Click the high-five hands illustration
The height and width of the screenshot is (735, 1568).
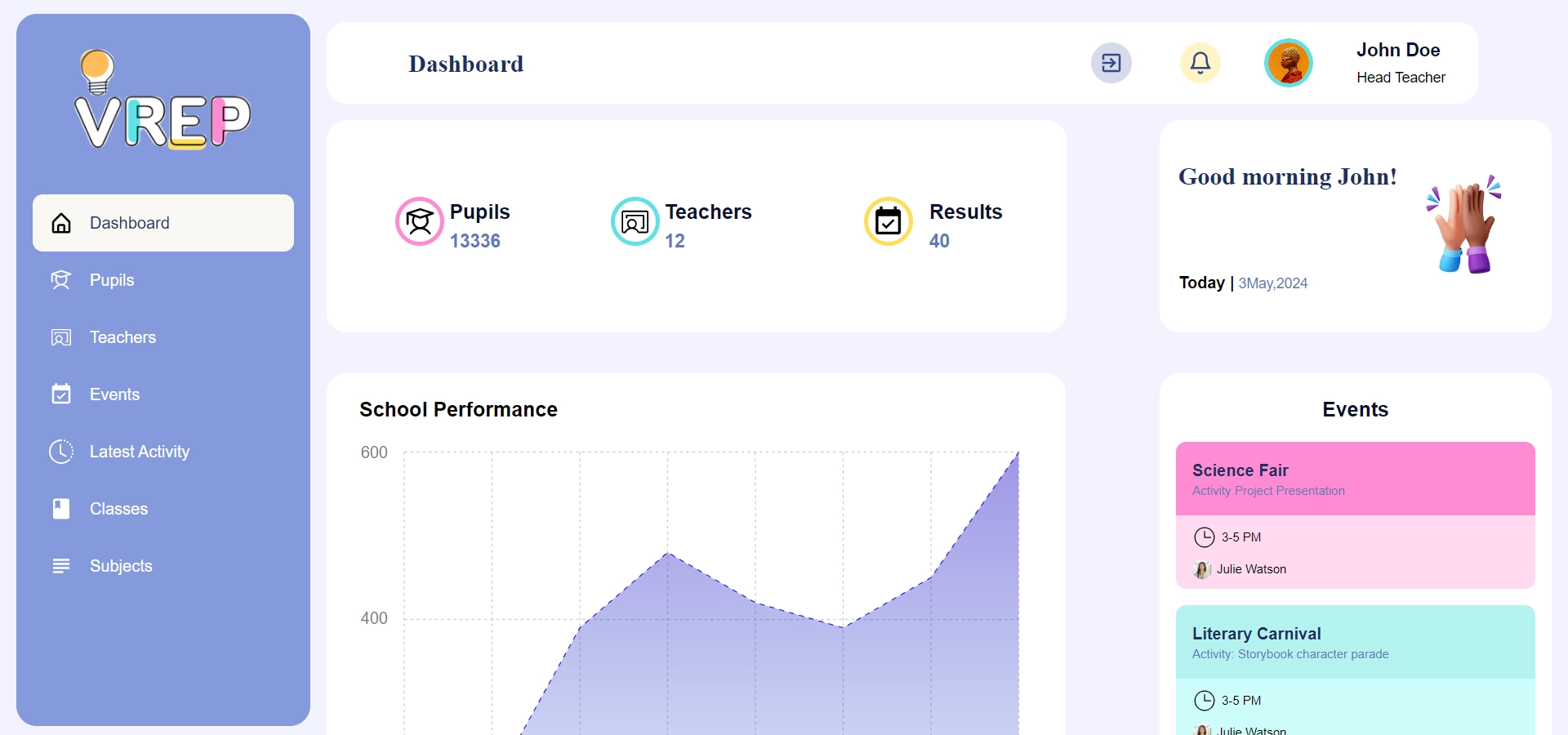pyautogui.click(x=1464, y=224)
